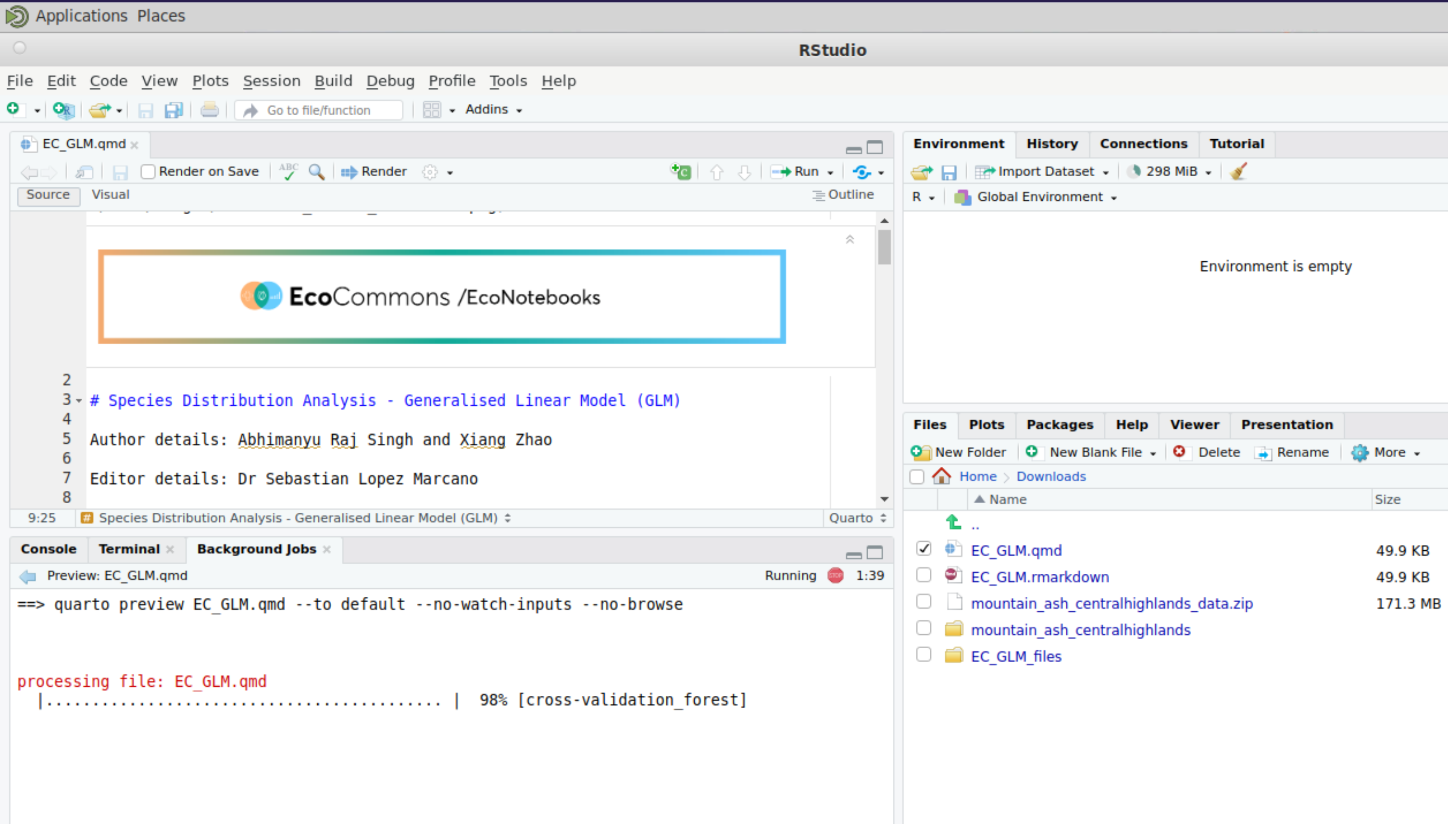Uncheck the EC_GLM.qmd file checkbox
This screenshot has width=1448, height=824.
click(x=924, y=549)
